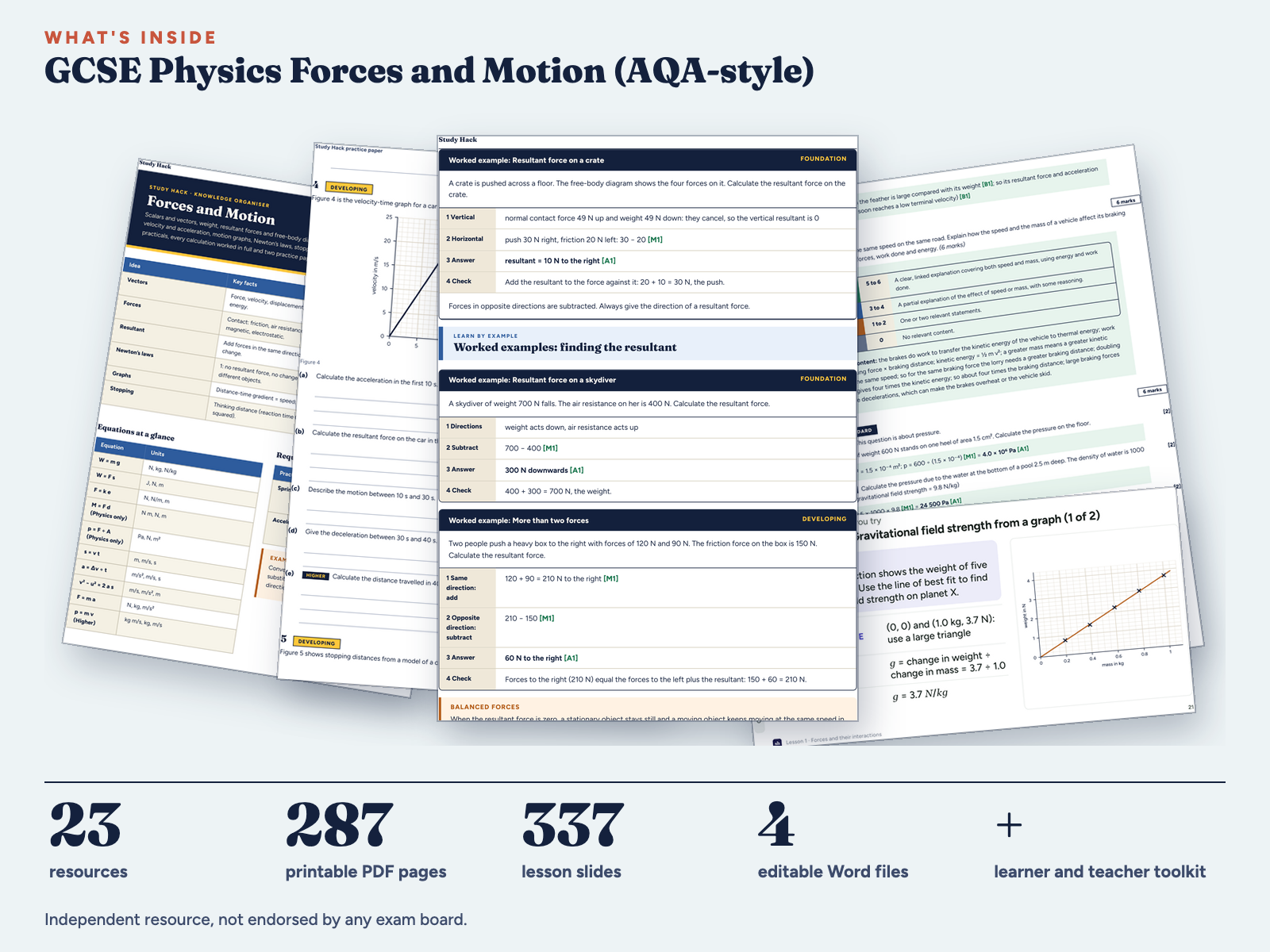Click the large number 337

coord(573,826)
